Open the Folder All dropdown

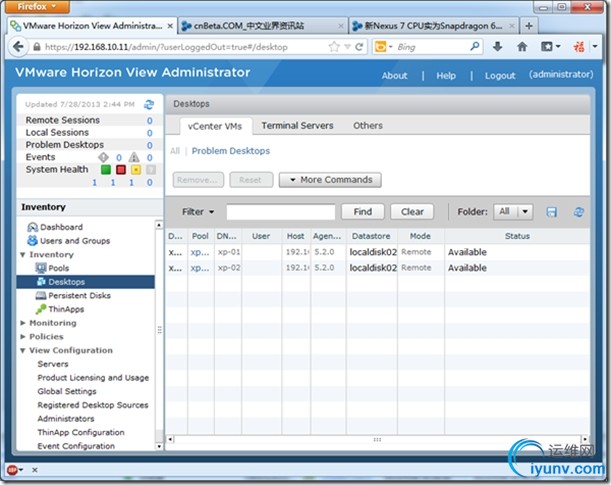513,212
